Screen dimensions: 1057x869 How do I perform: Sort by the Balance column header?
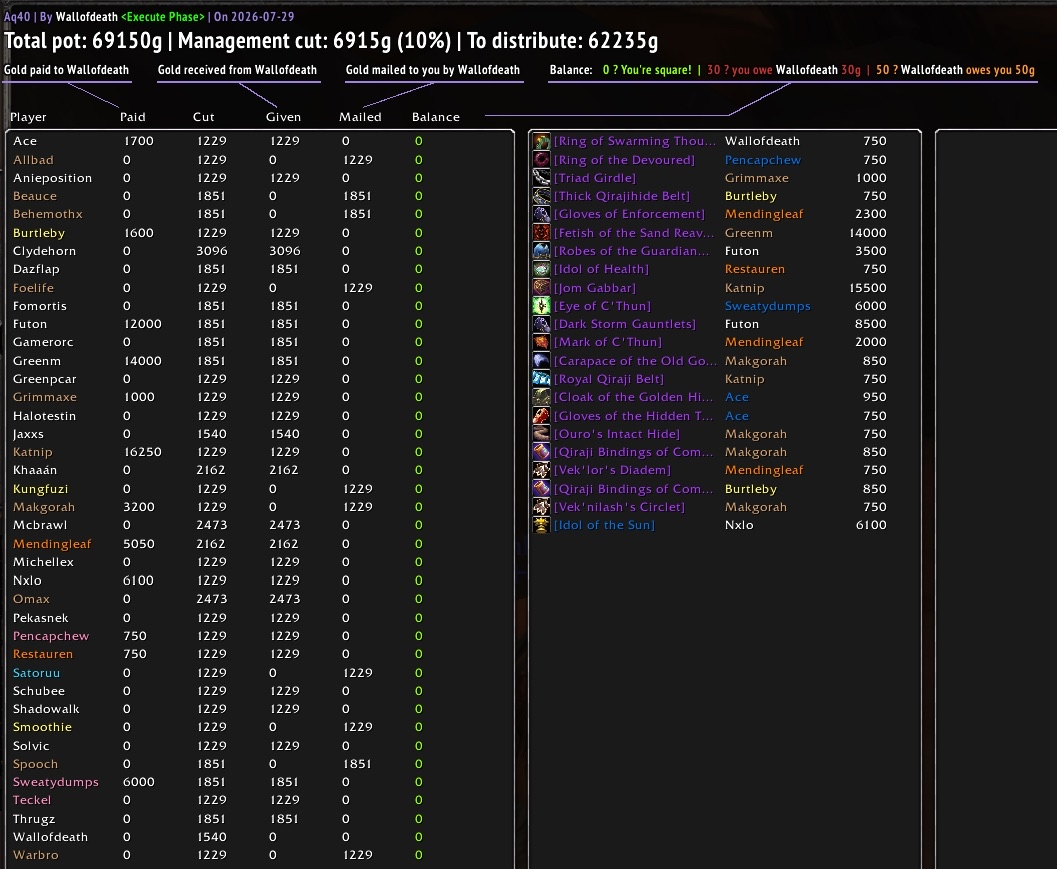[x=435, y=117]
